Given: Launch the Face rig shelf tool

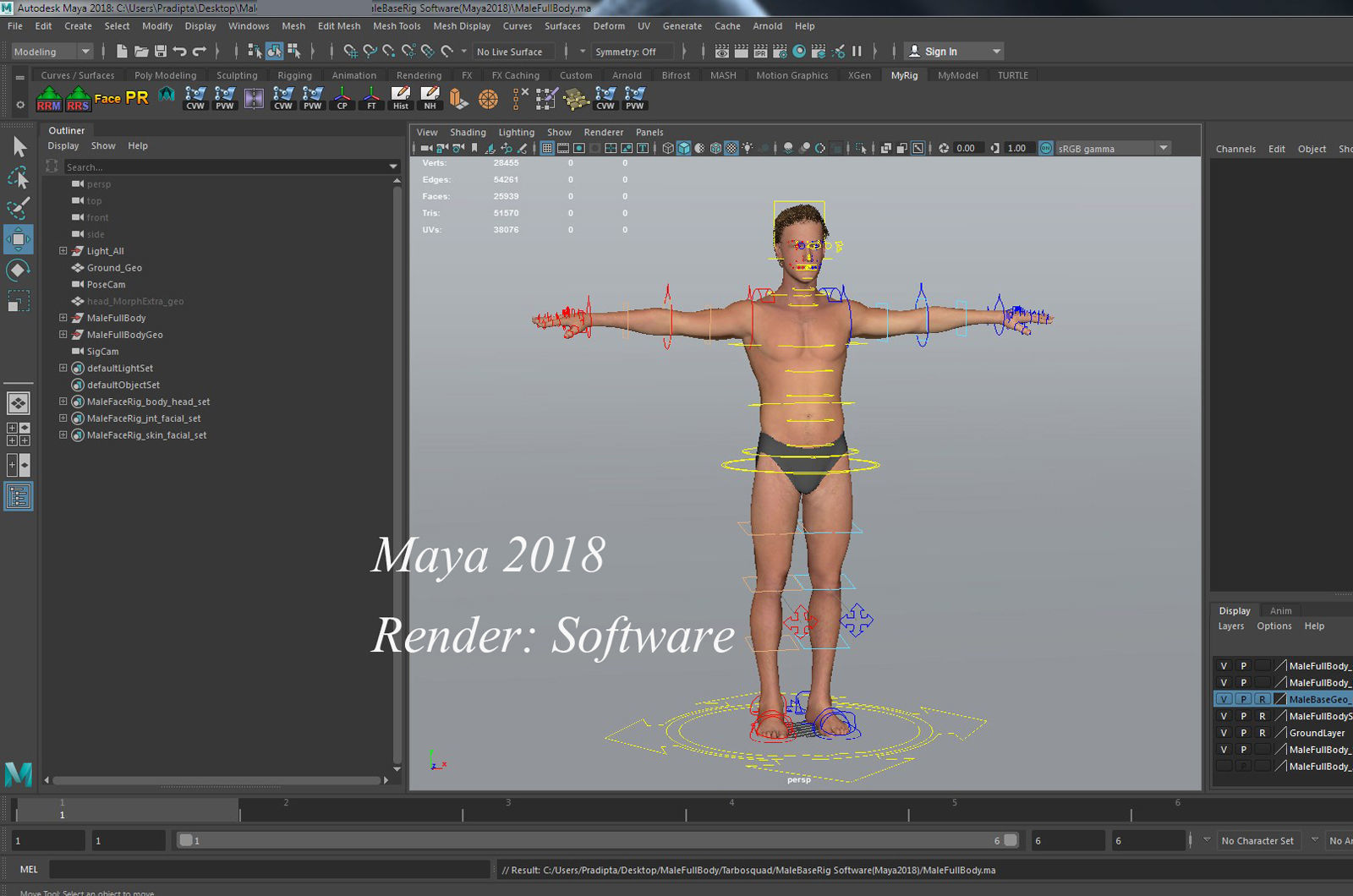Looking at the screenshot, I should (107, 99).
